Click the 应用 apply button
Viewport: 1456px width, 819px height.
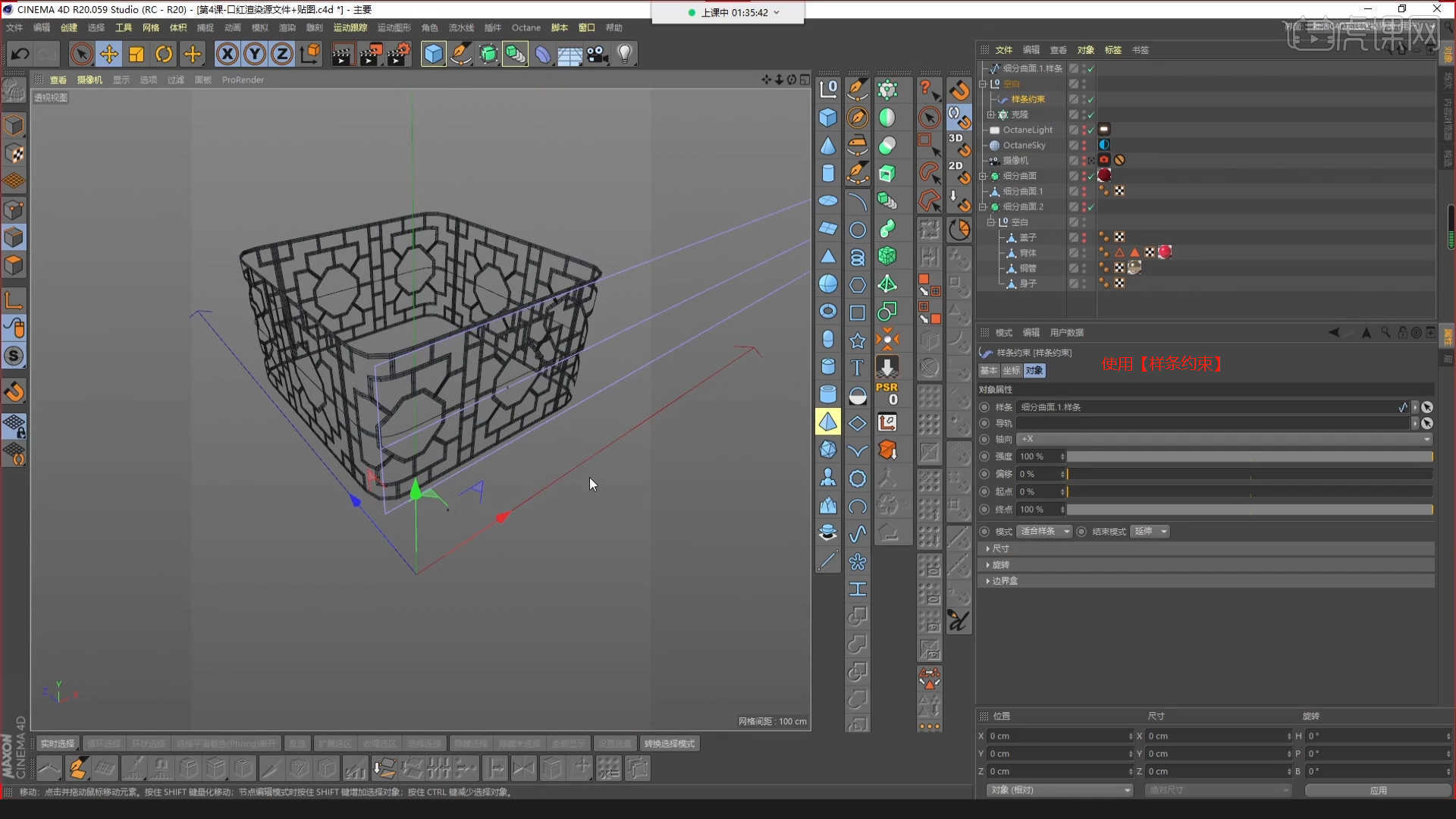pyautogui.click(x=1378, y=790)
